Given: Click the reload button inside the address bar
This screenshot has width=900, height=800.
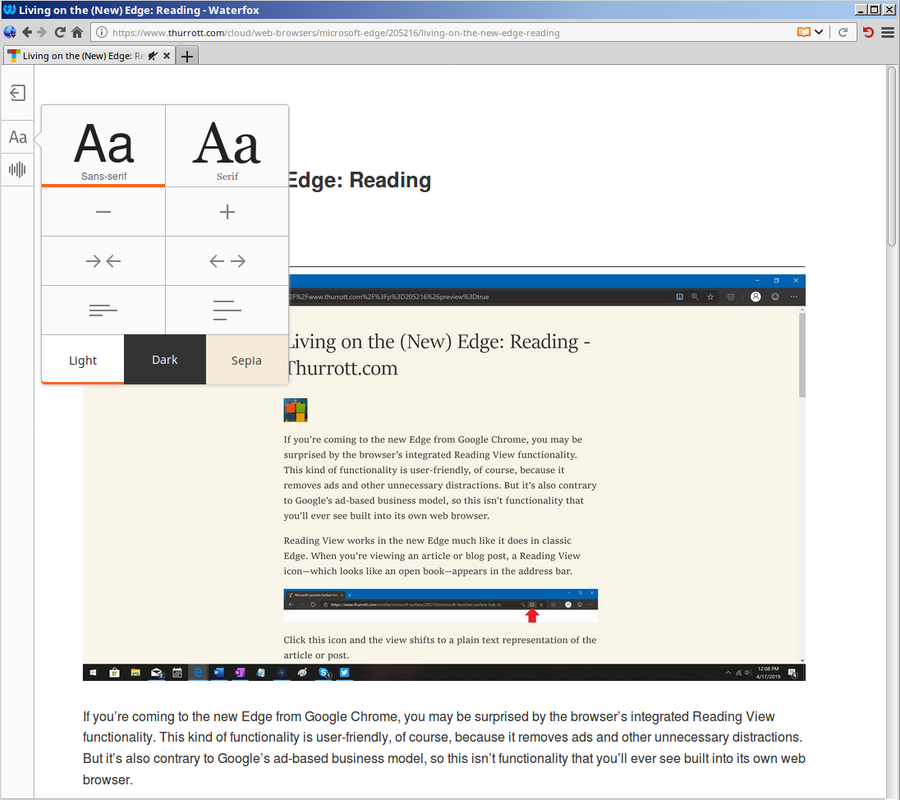Looking at the screenshot, I should (x=843, y=32).
